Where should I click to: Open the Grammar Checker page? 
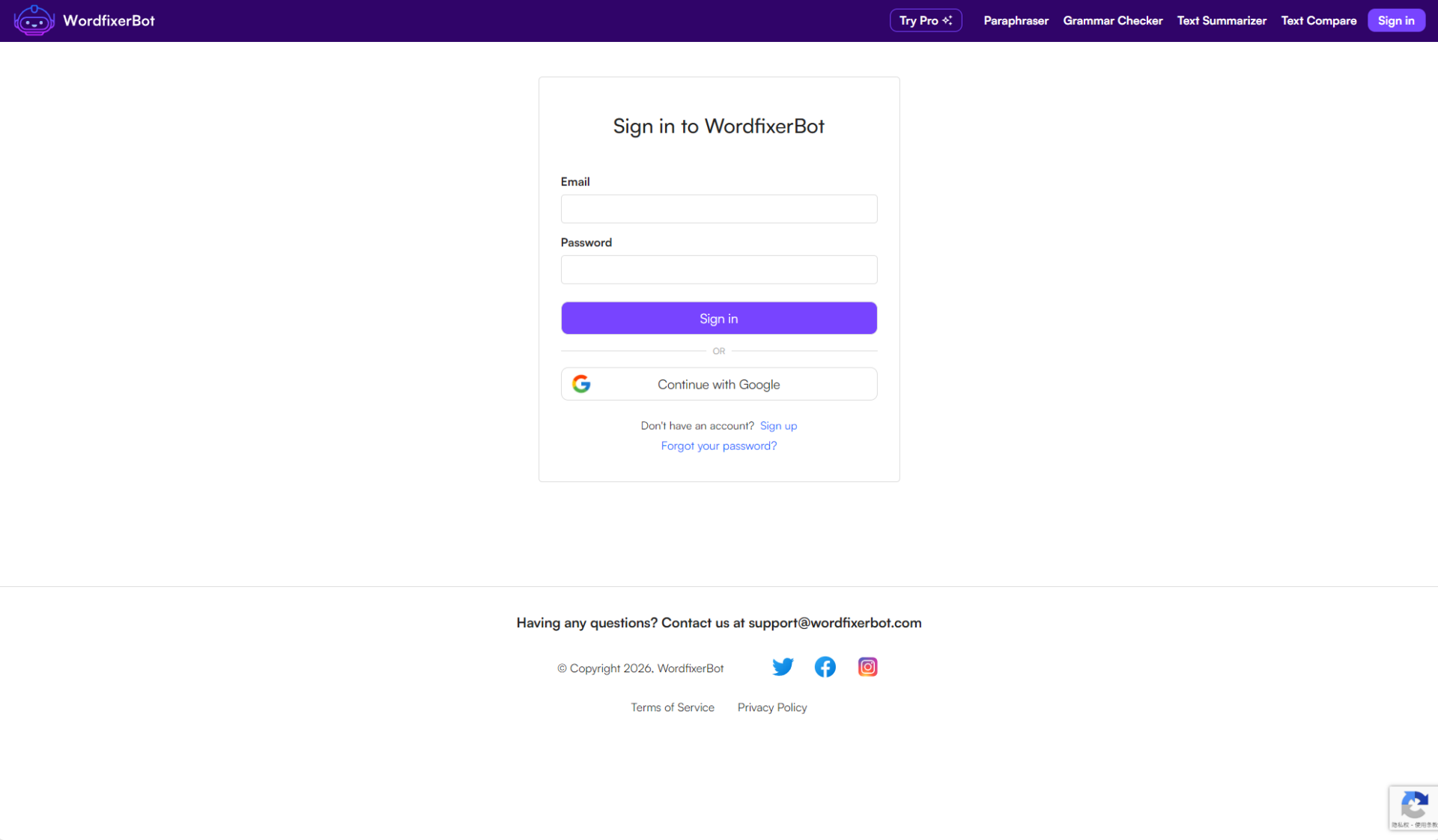click(x=1112, y=20)
